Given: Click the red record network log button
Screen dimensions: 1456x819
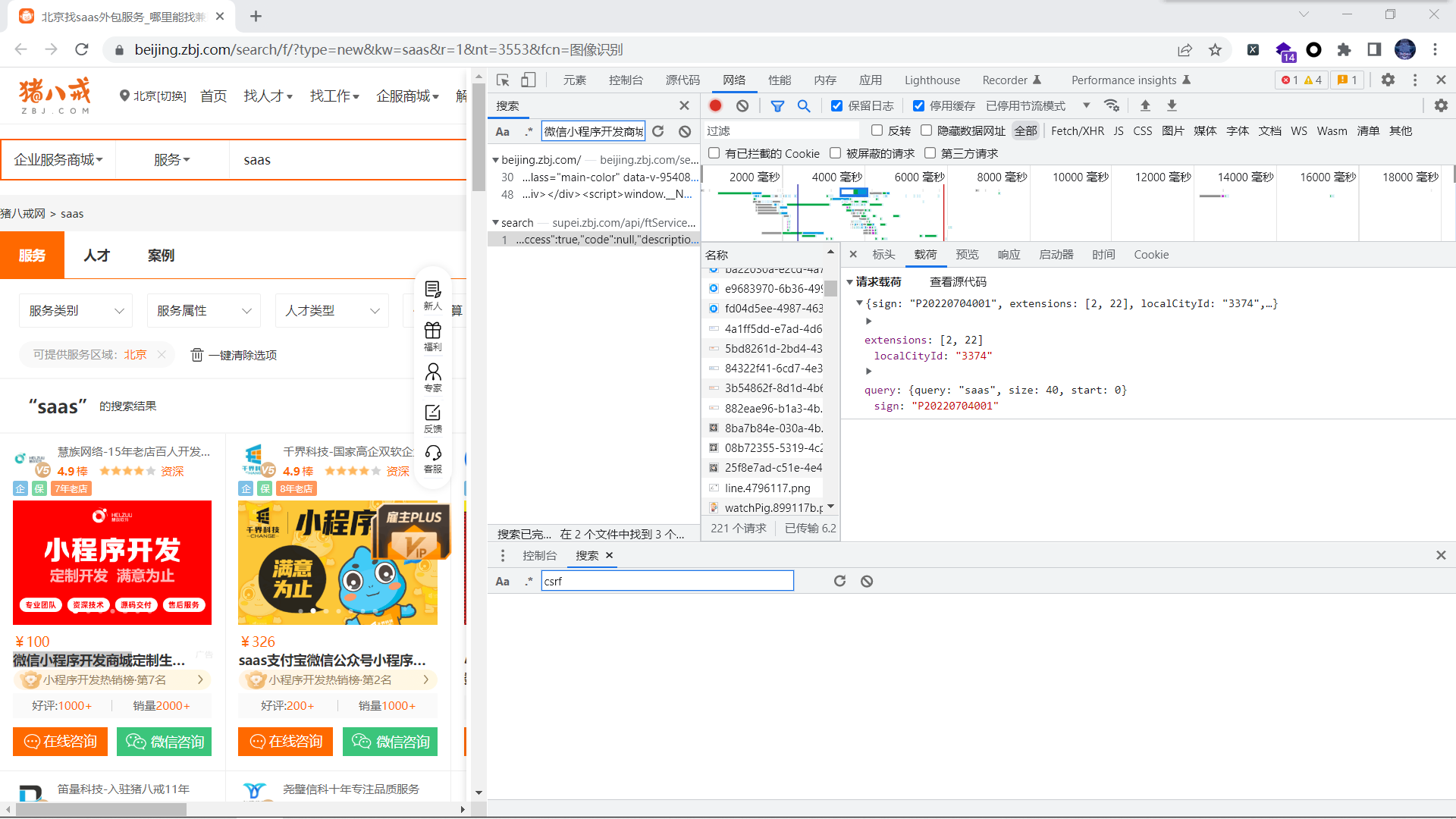Looking at the screenshot, I should point(715,105).
